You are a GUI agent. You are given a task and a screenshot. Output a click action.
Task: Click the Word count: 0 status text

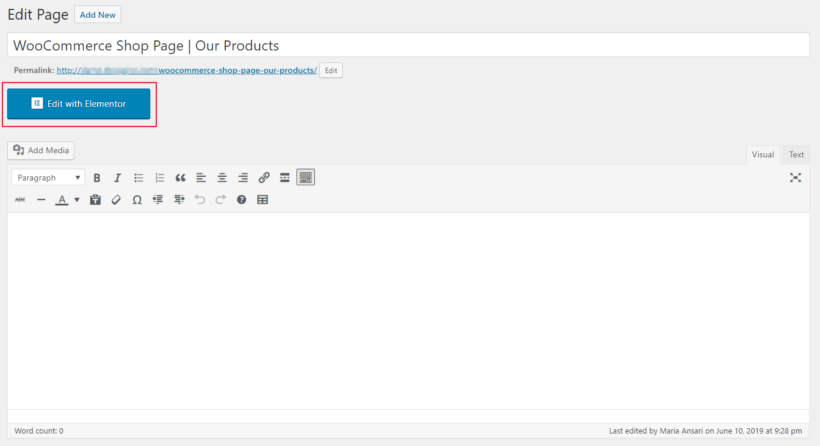click(39, 431)
